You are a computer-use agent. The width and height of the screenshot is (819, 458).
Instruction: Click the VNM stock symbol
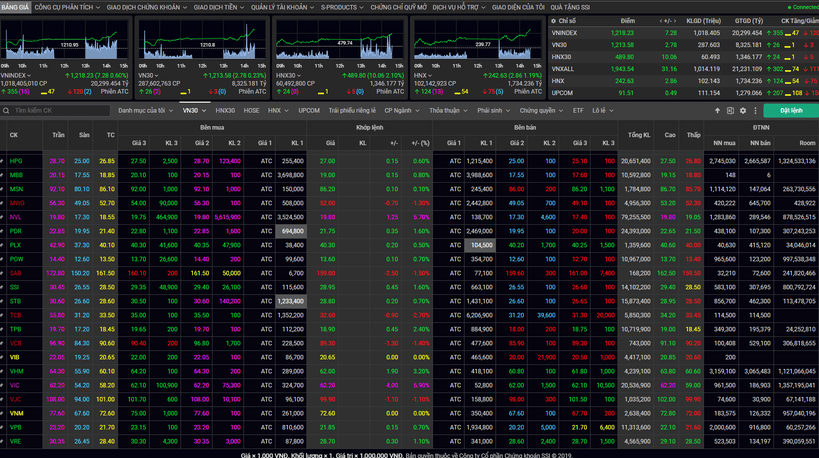(16, 413)
